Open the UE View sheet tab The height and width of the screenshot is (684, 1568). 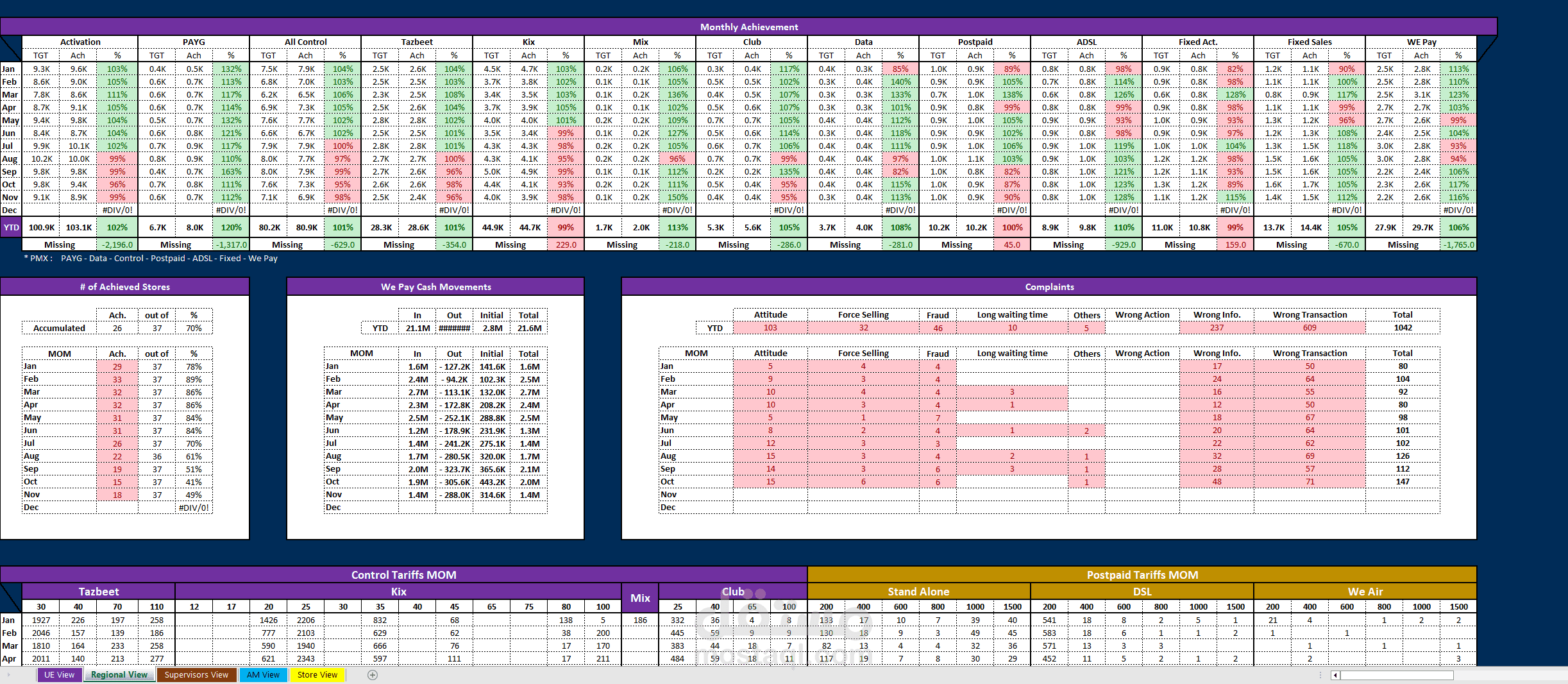60,675
